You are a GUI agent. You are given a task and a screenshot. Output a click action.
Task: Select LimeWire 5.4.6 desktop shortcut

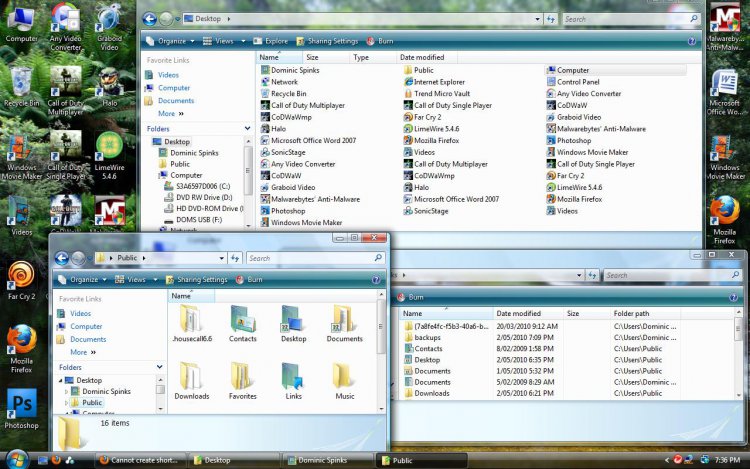[109, 155]
